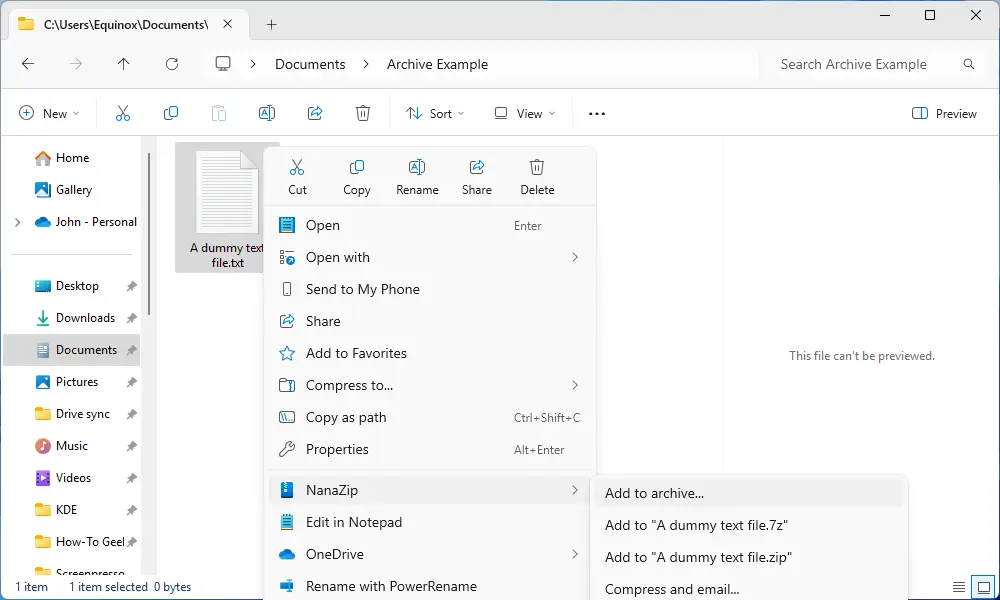Expand the Open with submenu
The width and height of the screenshot is (1000, 600).
(x=575, y=257)
